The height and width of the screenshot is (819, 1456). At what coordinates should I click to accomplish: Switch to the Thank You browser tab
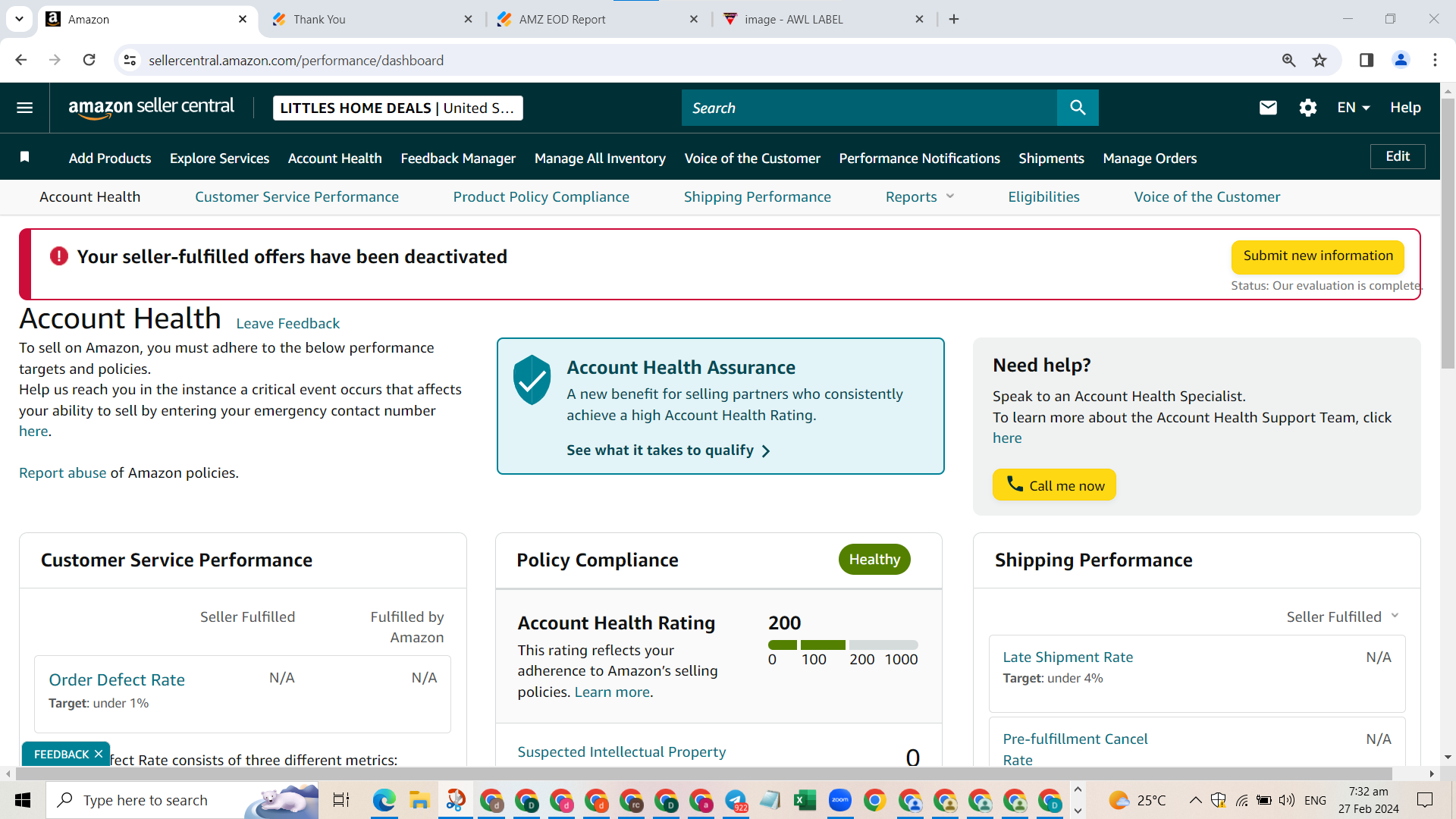click(372, 19)
